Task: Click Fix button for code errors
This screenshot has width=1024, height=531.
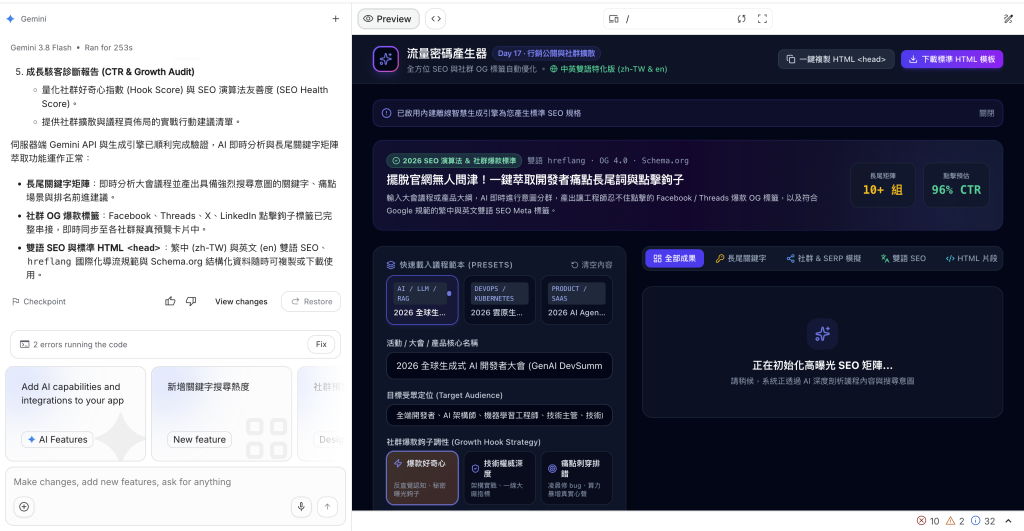Action: tap(321, 344)
